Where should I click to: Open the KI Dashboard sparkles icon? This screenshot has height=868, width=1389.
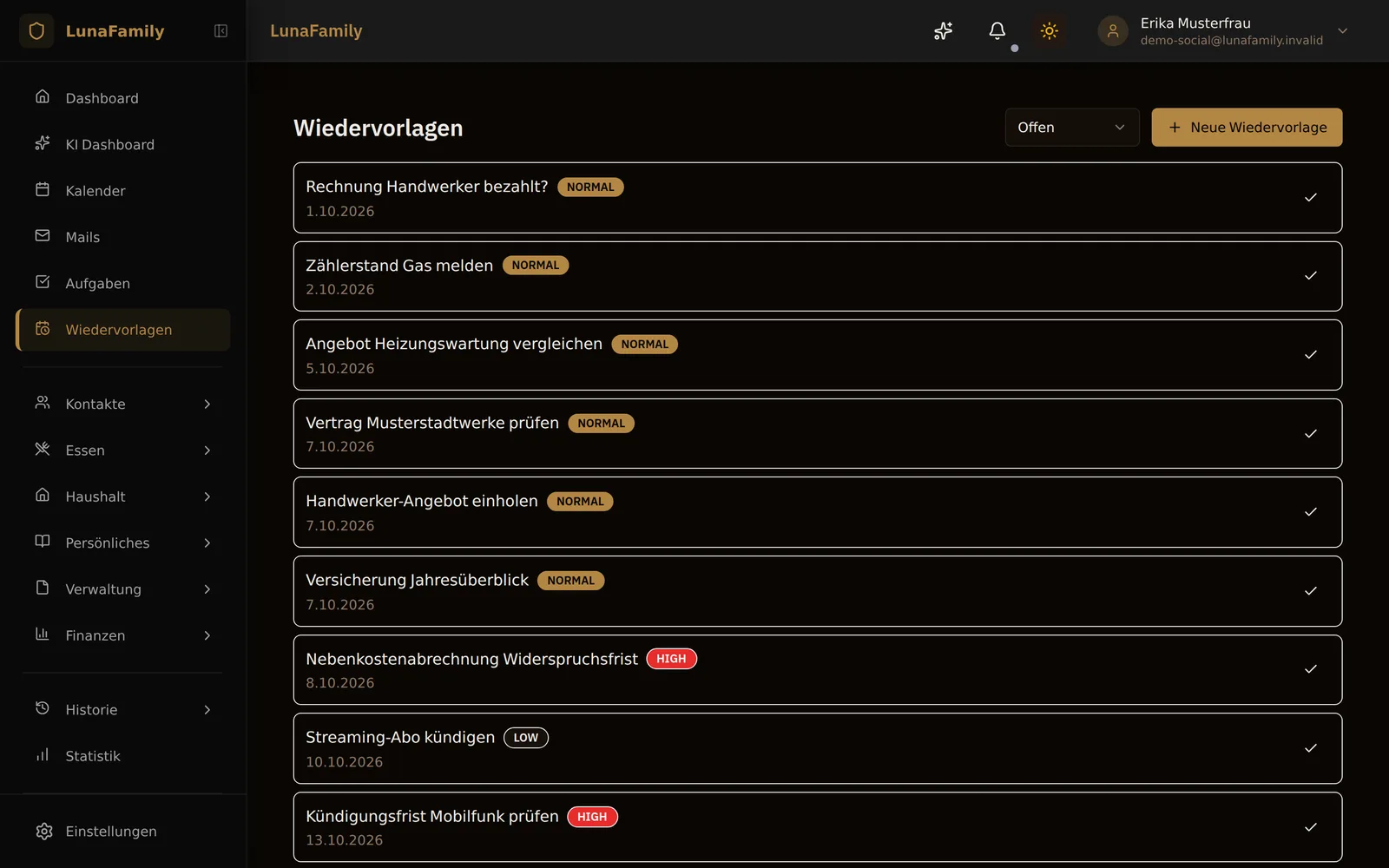(x=43, y=144)
